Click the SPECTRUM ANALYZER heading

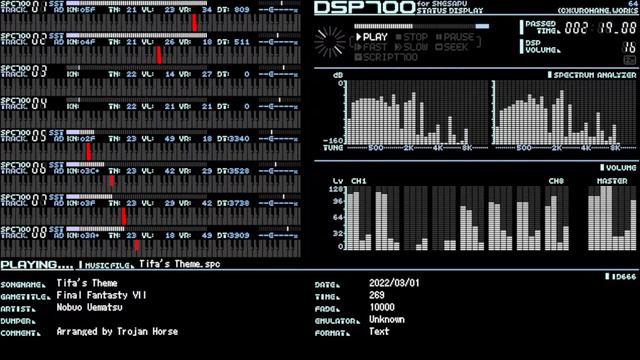coord(592,75)
